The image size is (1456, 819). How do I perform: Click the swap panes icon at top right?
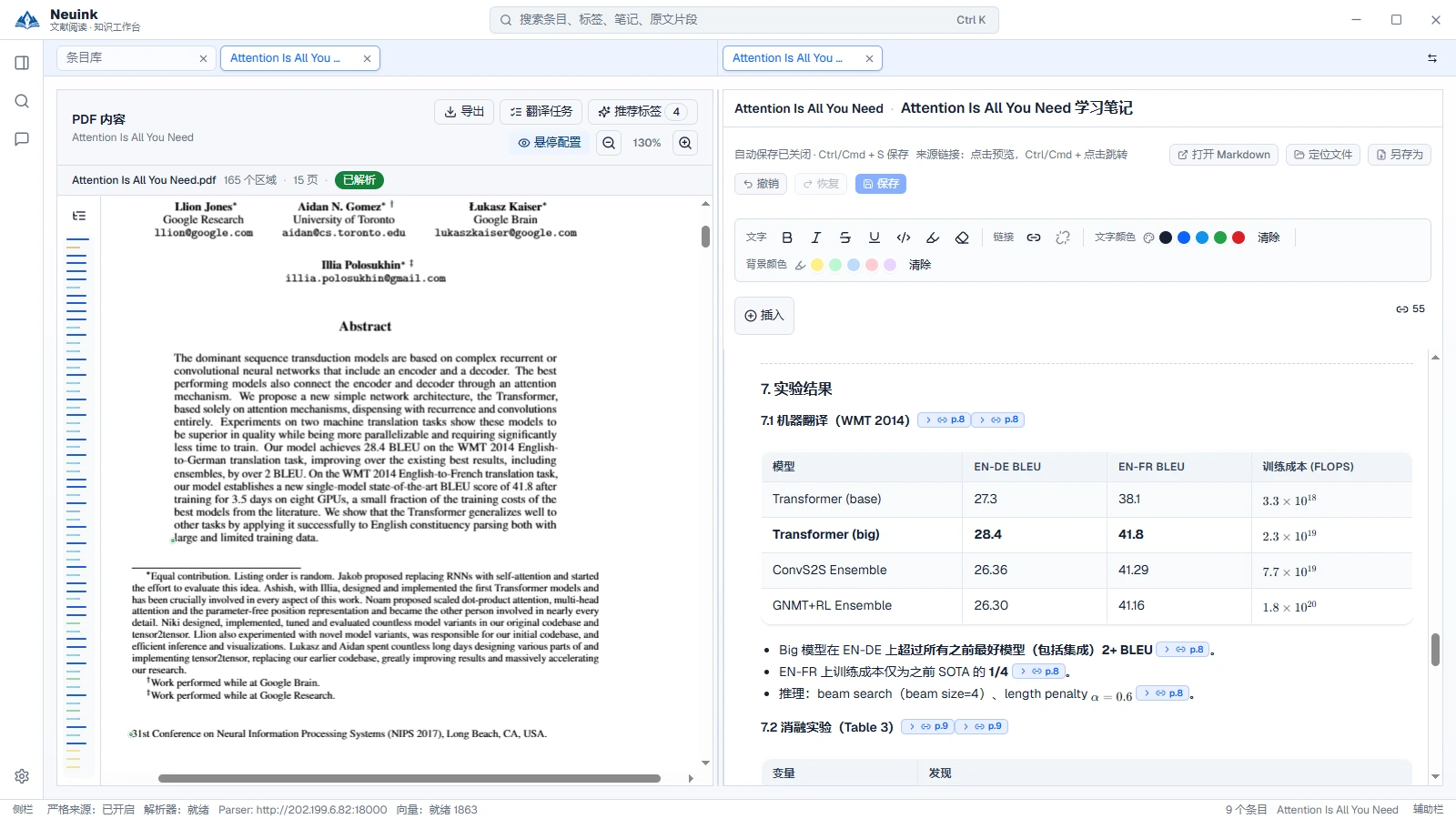pos(1432,58)
